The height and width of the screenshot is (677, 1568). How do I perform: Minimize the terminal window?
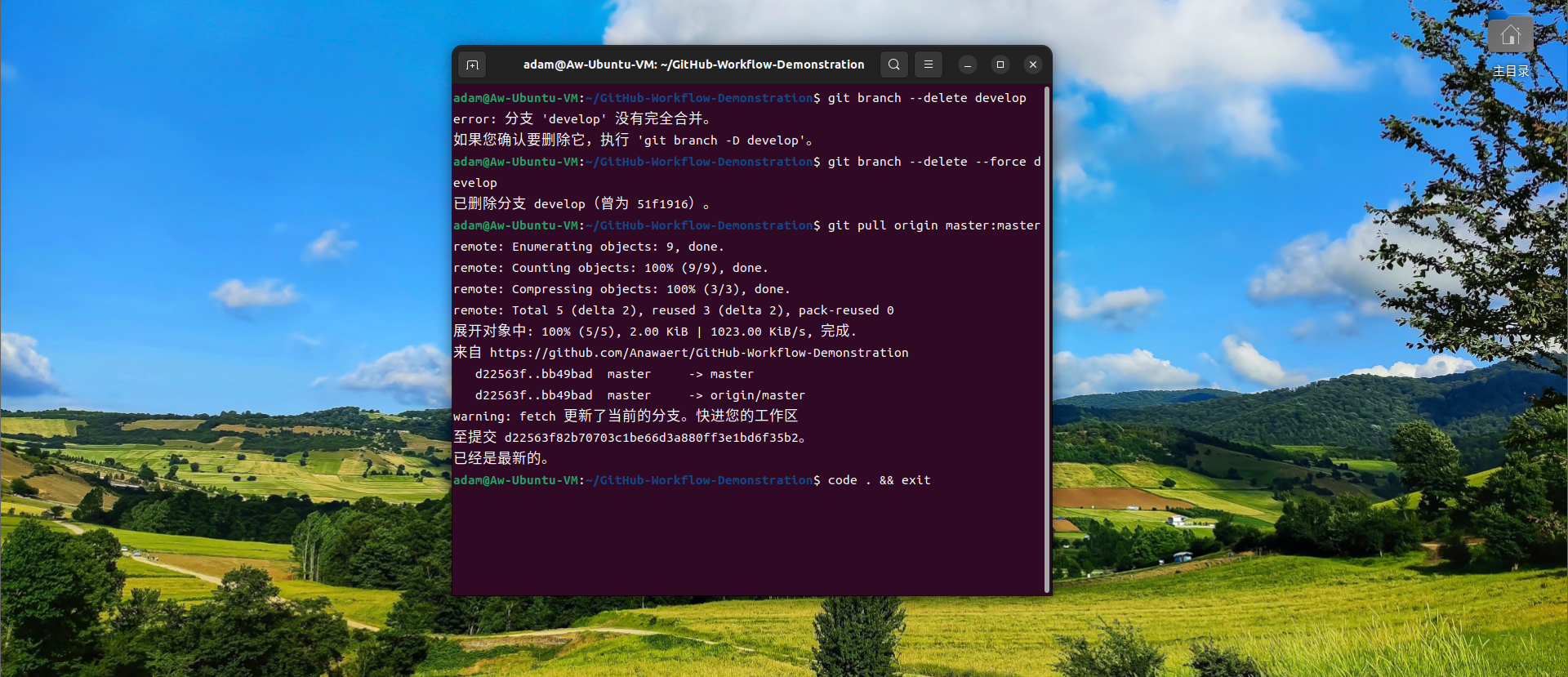[968, 65]
